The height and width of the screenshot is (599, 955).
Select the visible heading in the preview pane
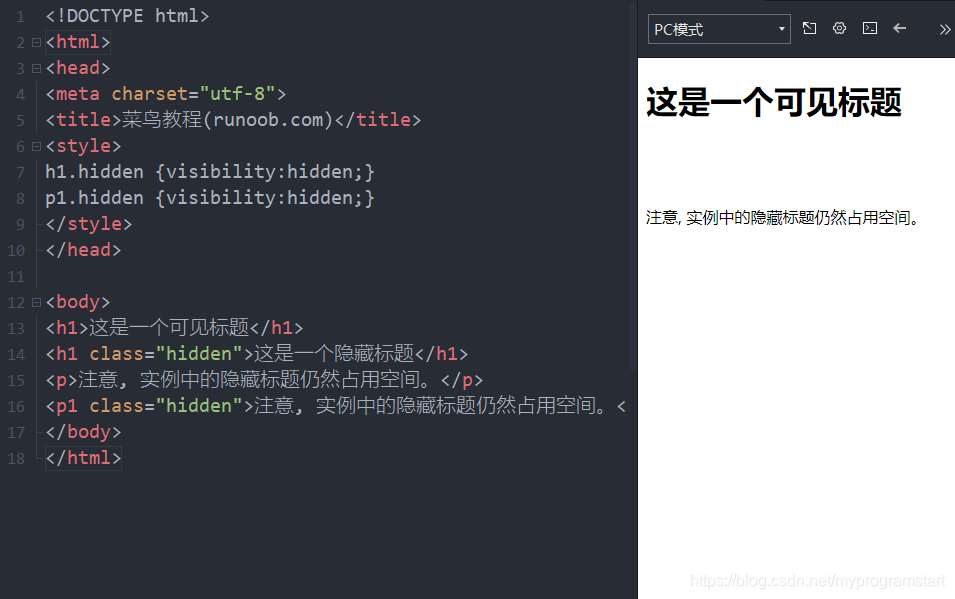tap(775, 102)
